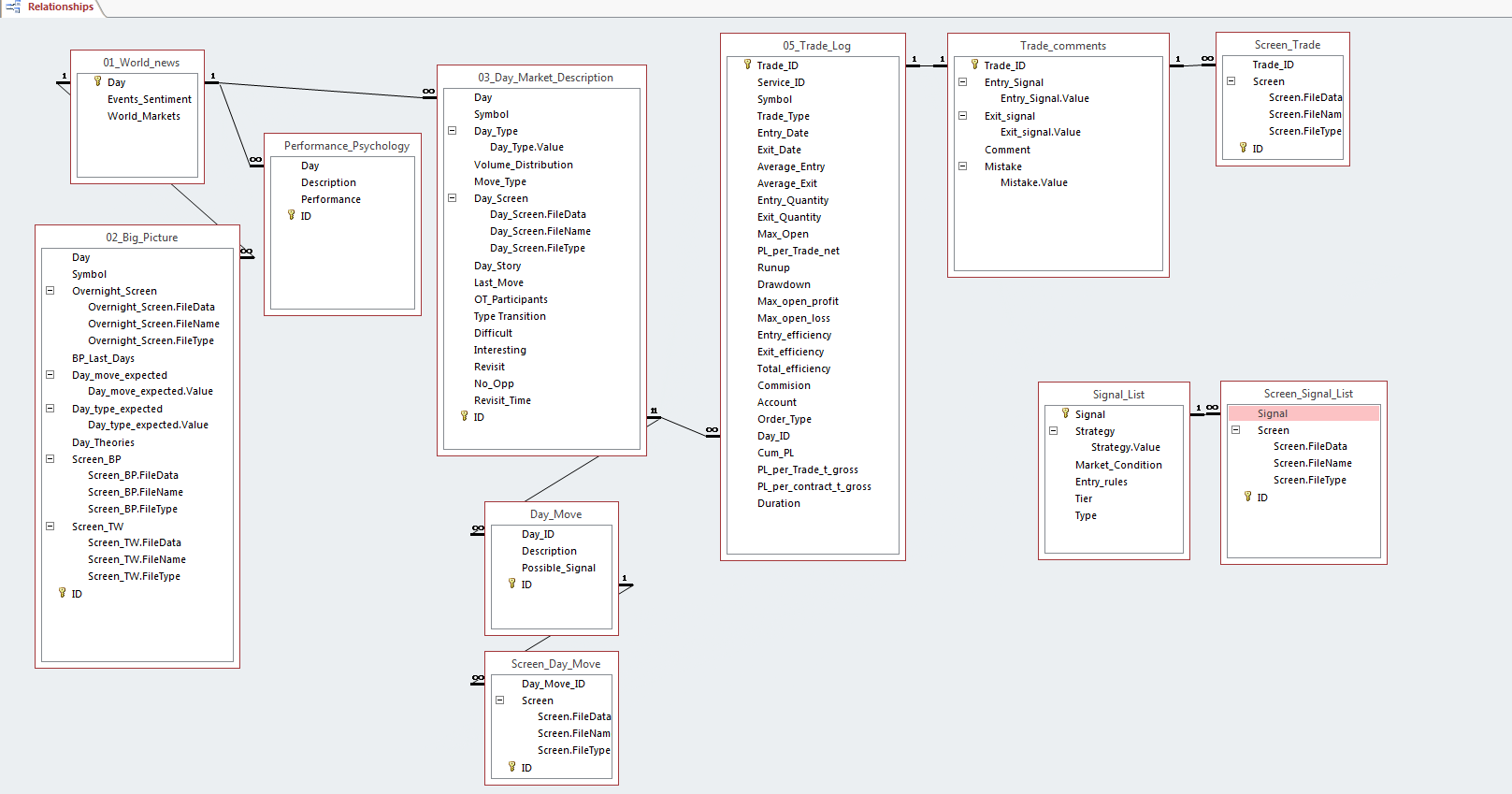Select the Trade_comments table title bar
Viewport: 1512px width, 794px height.
1058,45
